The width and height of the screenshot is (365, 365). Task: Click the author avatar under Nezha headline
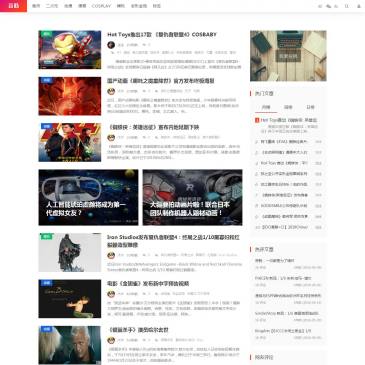(111, 91)
